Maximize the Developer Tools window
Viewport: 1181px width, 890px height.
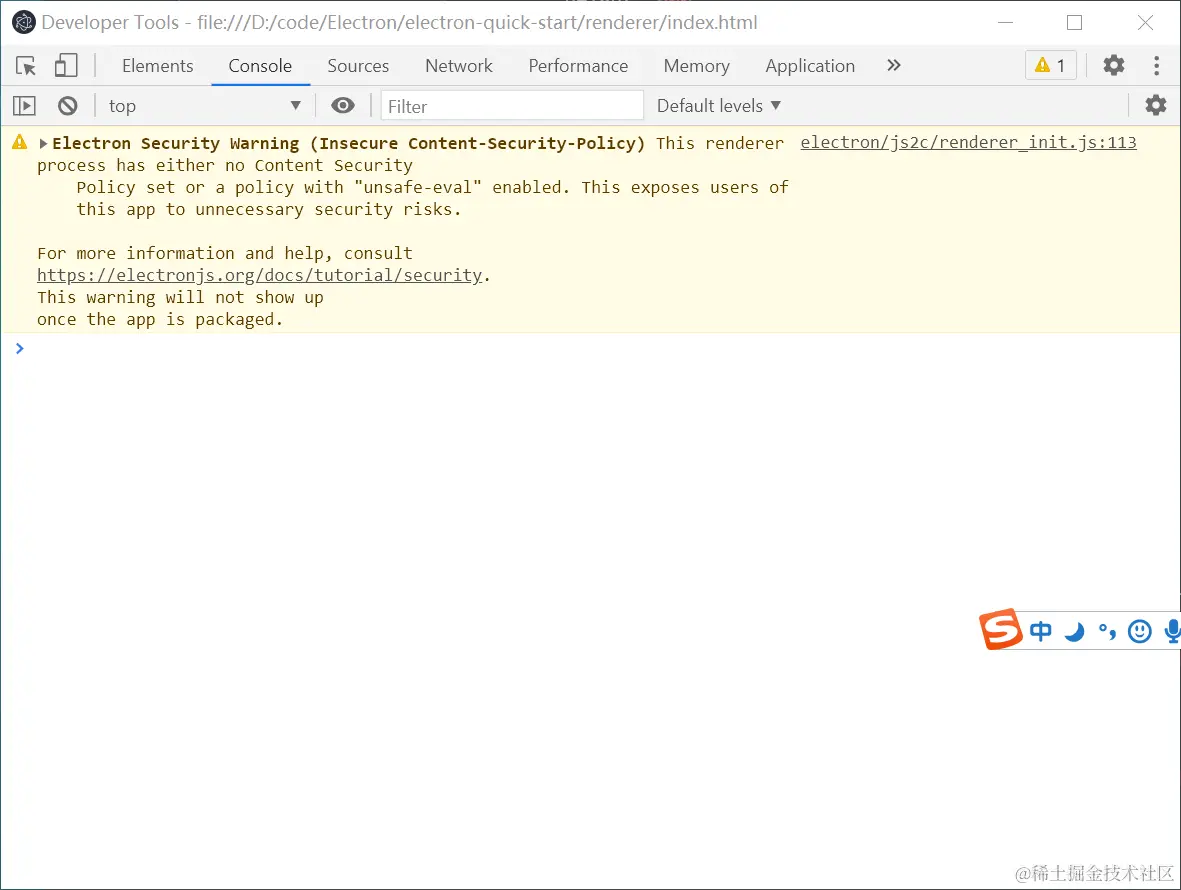pyautogui.click(x=1075, y=23)
